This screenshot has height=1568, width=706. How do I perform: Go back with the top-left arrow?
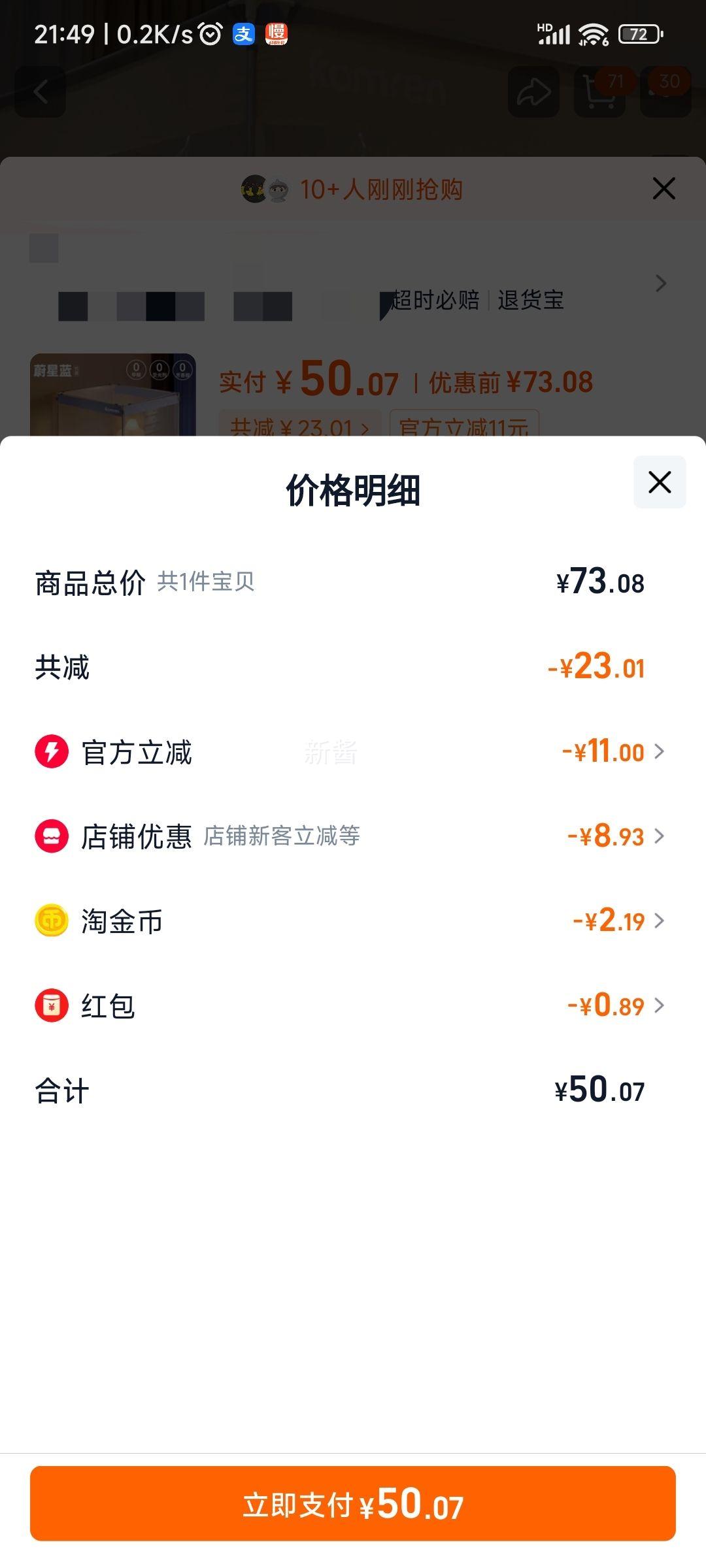tap(41, 92)
